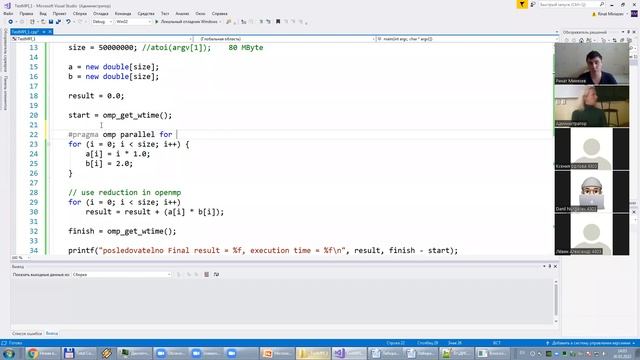Place cursor on line 30 result statement

[155, 212]
